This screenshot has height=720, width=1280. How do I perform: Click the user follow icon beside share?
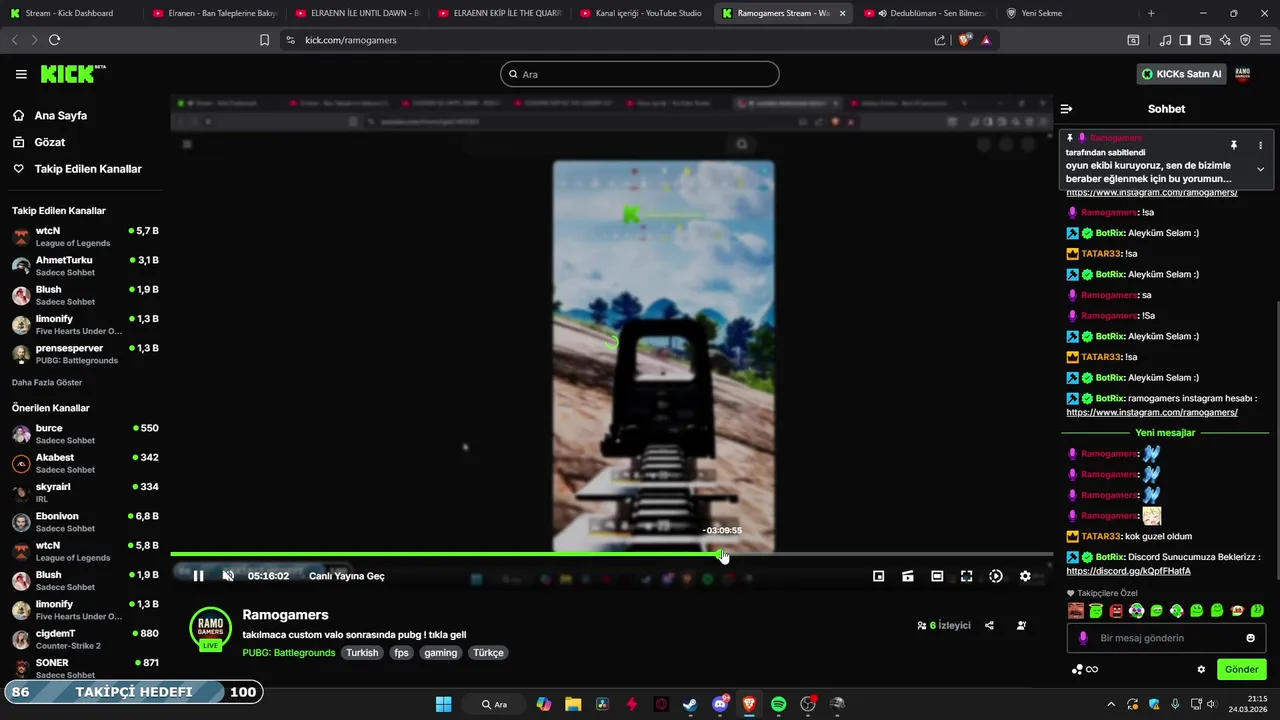coord(1021,625)
